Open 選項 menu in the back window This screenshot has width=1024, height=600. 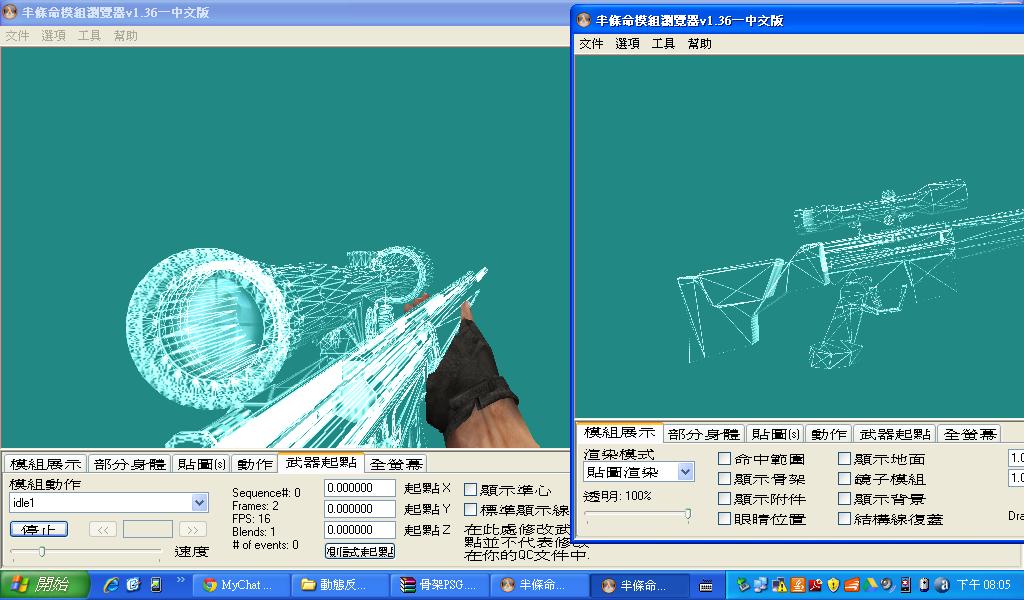(54, 35)
